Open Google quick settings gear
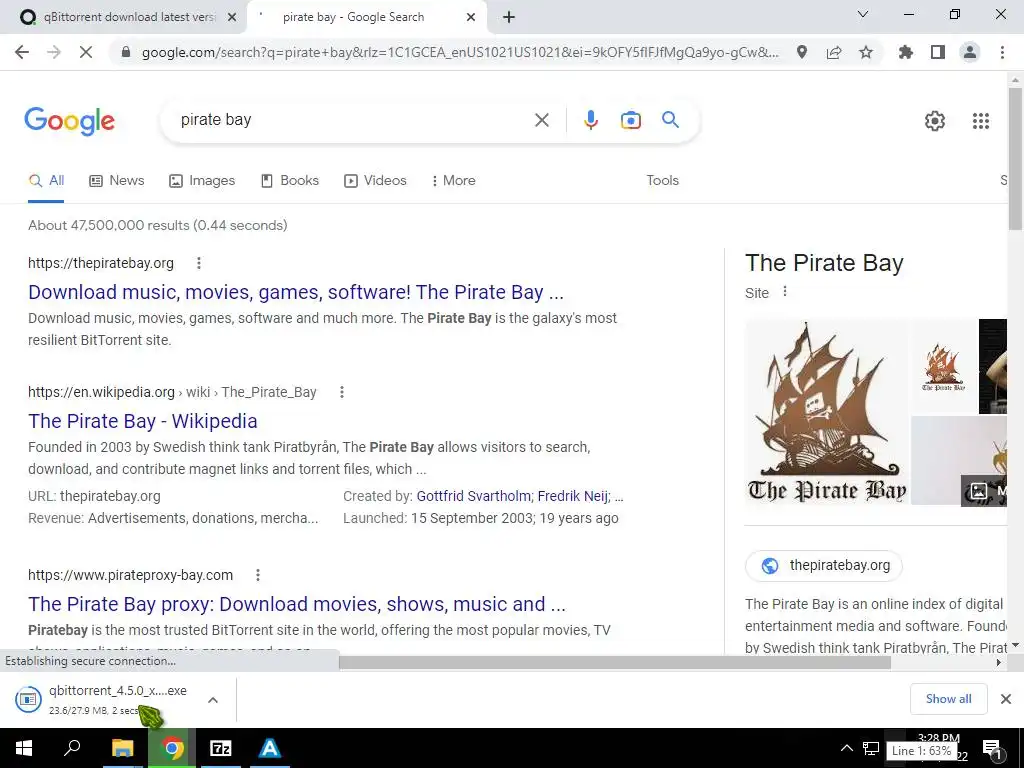The width and height of the screenshot is (1024, 768). point(935,121)
